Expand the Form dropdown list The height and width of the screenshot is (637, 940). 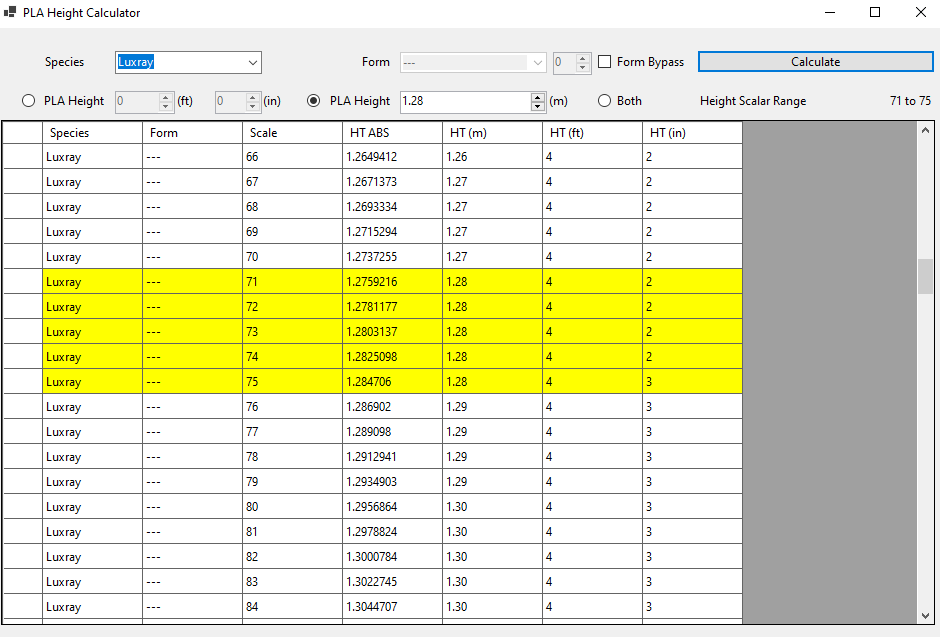coord(538,63)
